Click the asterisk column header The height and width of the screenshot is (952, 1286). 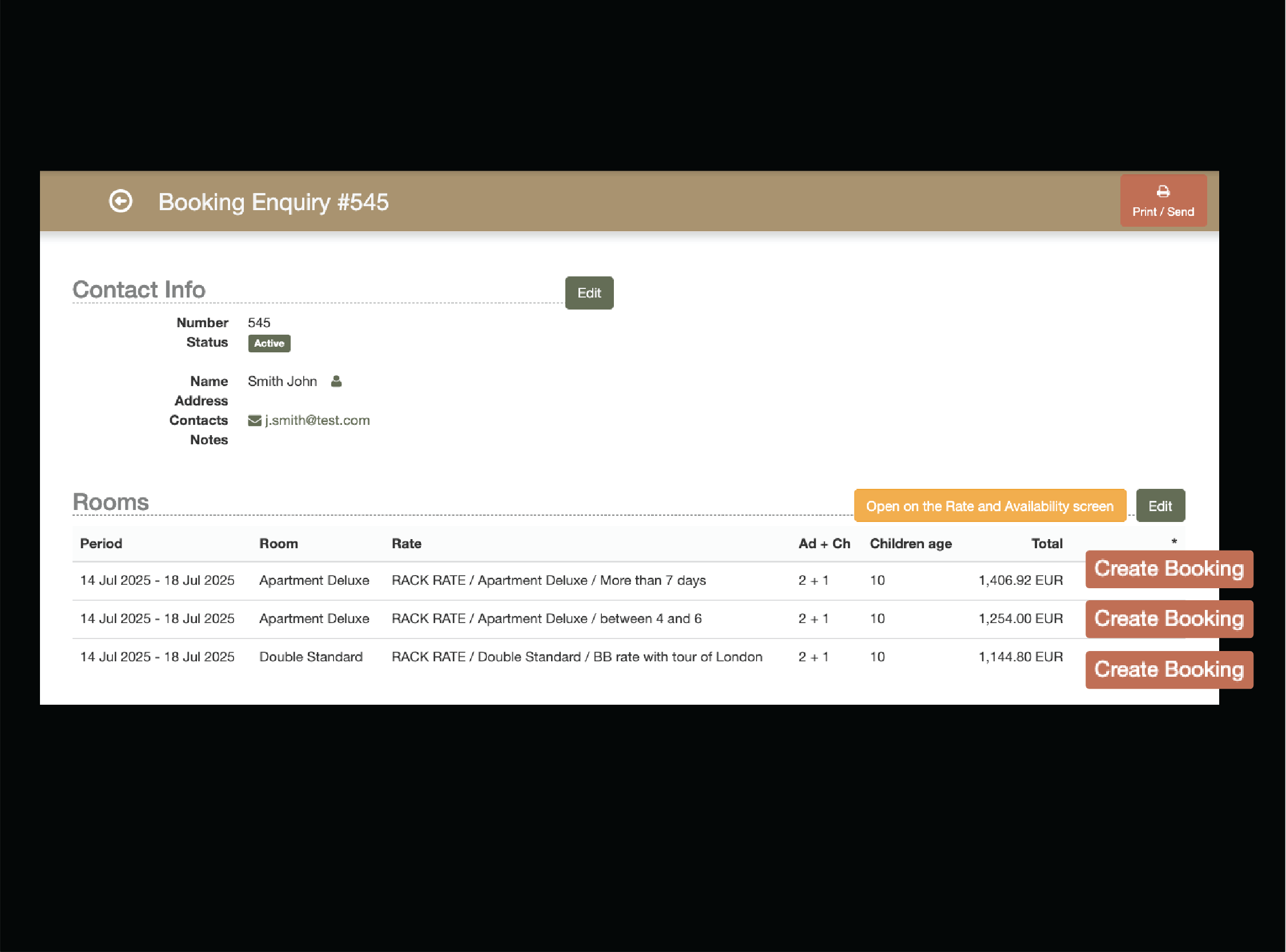(1174, 542)
